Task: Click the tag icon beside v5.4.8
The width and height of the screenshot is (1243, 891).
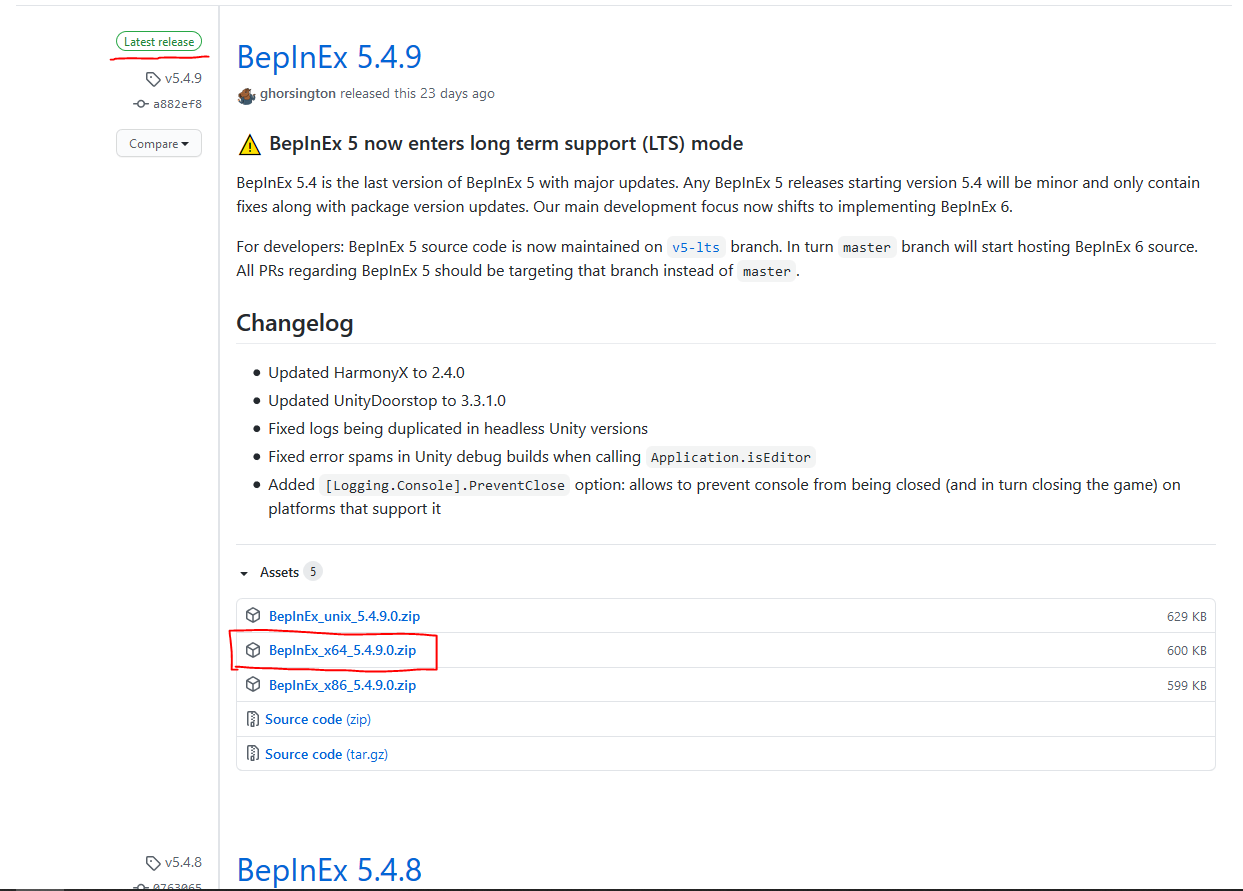Action: (153, 862)
